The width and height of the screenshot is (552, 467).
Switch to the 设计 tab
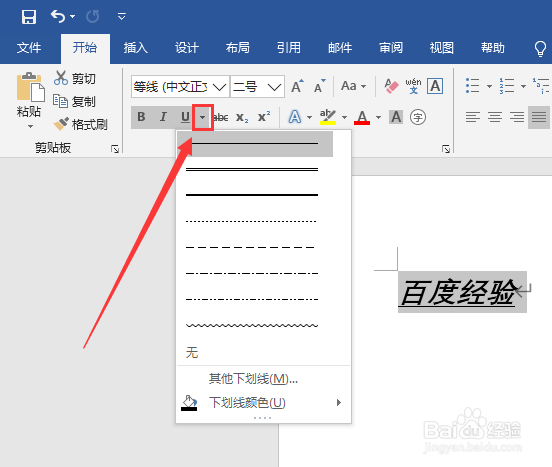187,48
